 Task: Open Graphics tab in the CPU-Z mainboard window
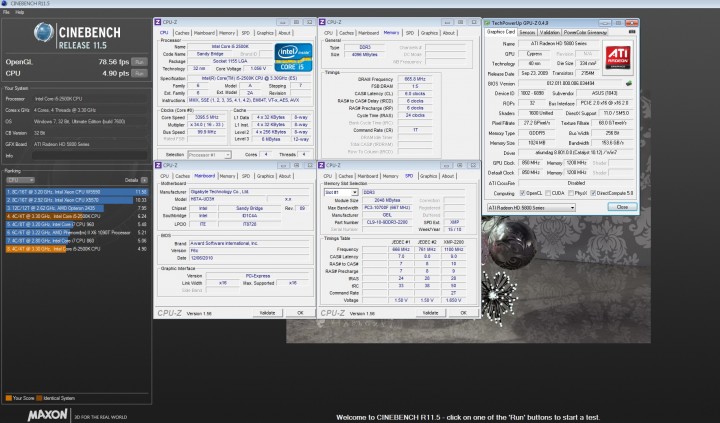(x=265, y=176)
